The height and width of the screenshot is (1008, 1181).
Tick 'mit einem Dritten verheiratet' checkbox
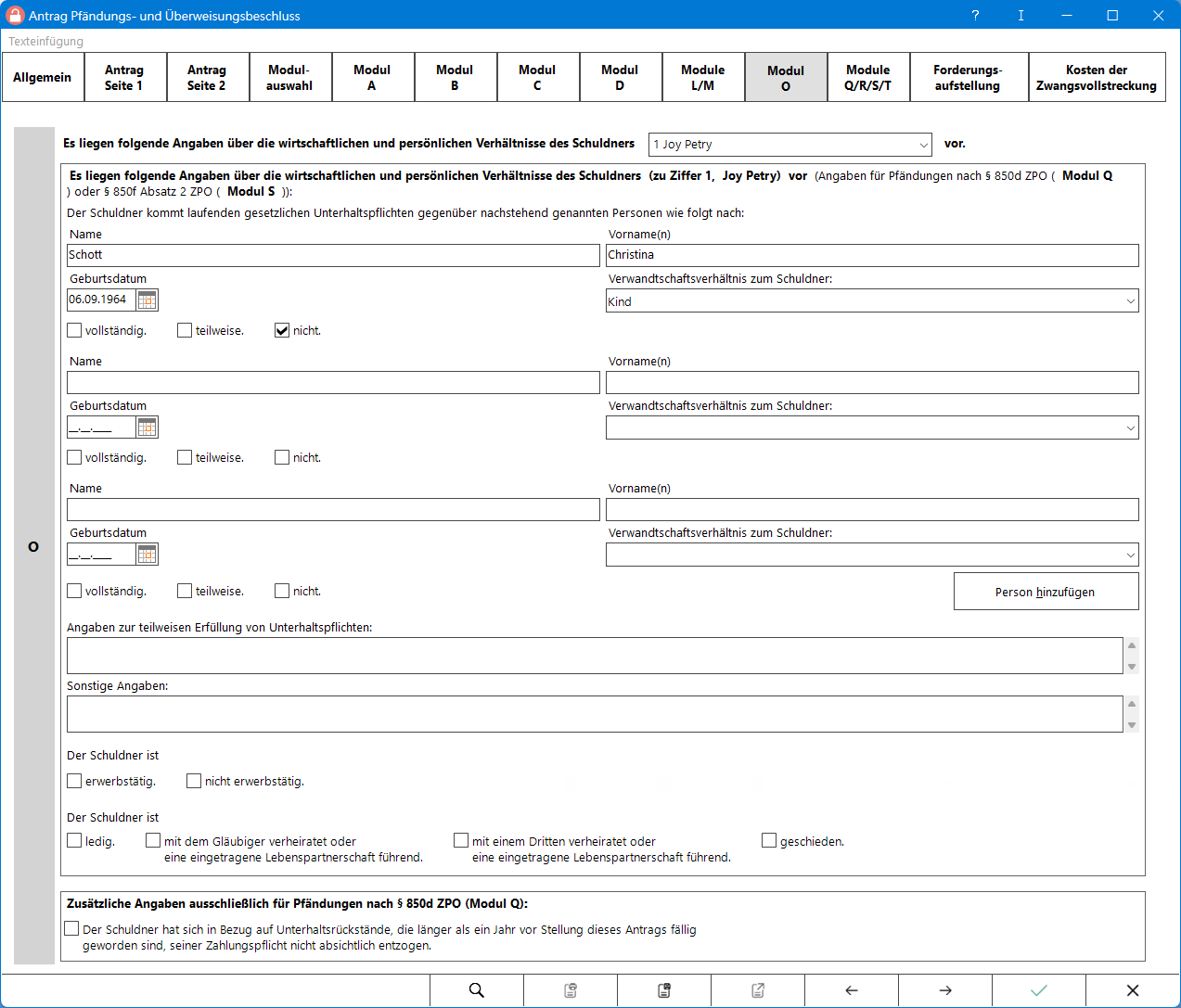pos(461,840)
